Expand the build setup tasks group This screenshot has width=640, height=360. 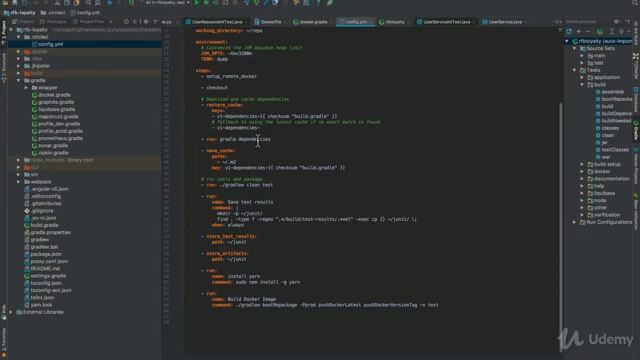click(582, 164)
